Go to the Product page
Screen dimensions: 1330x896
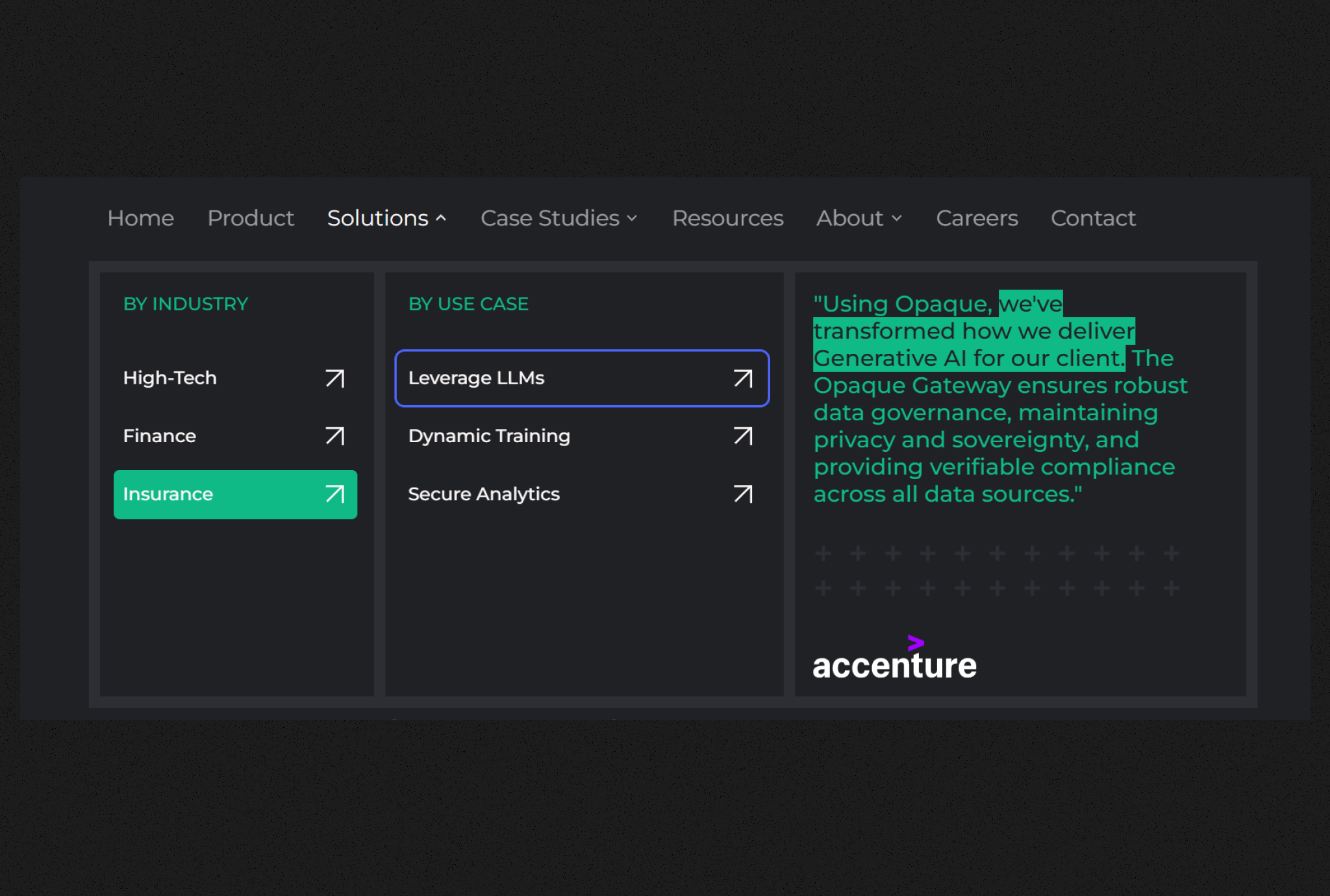[251, 218]
